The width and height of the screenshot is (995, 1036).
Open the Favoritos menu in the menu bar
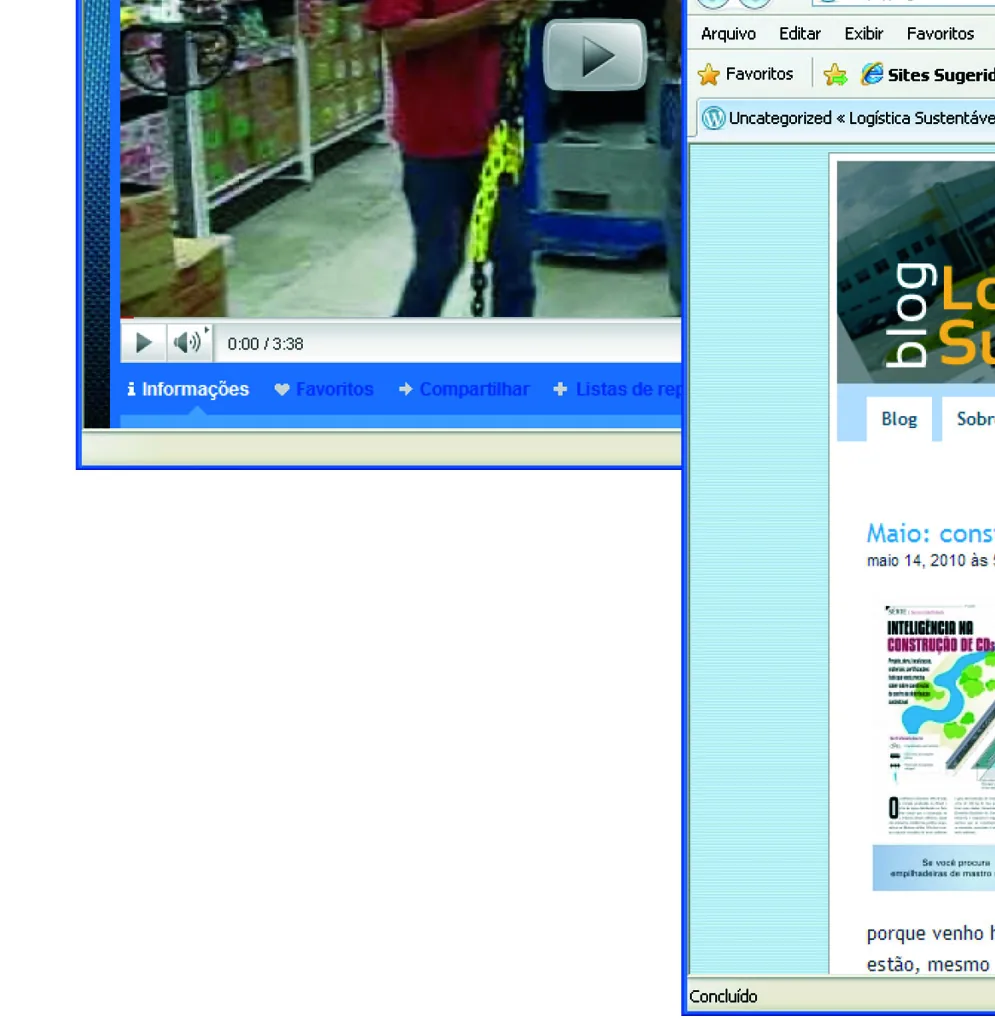click(x=940, y=34)
